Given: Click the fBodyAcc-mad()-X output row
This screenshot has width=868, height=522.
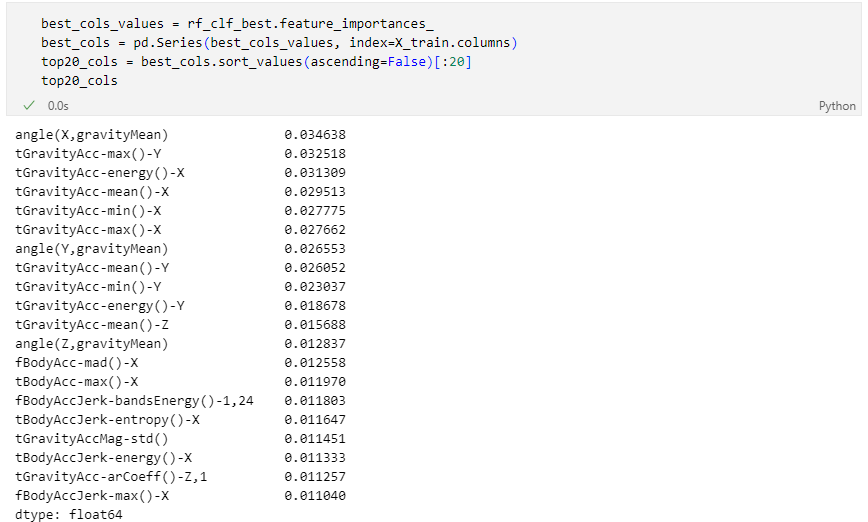Looking at the screenshot, I should coord(180,363).
